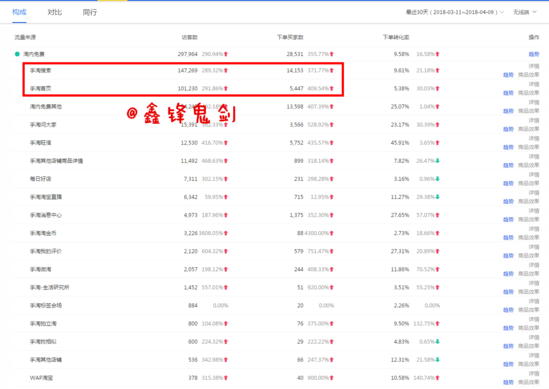Open the 无线端 terminal dropdown
This screenshot has width=549, height=389.
click(524, 12)
